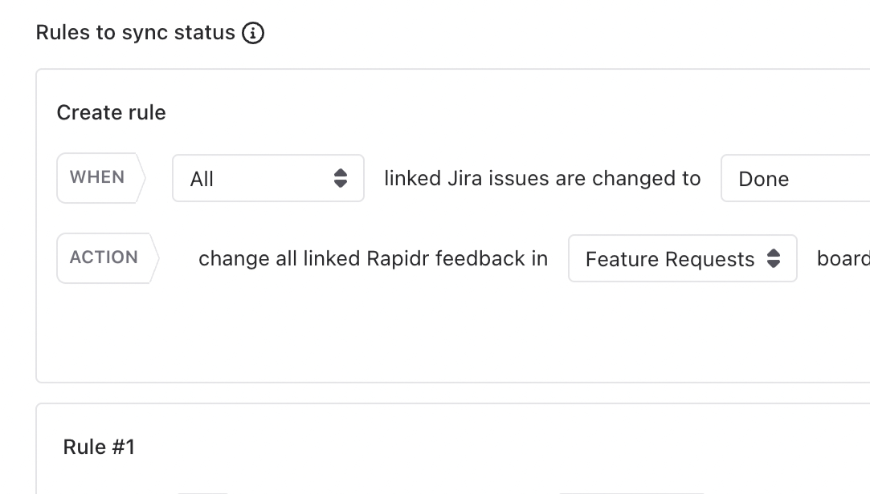Click the 'All' value in the WHEN row
Viewport: 870px width, 494px height.
[202, 180]
